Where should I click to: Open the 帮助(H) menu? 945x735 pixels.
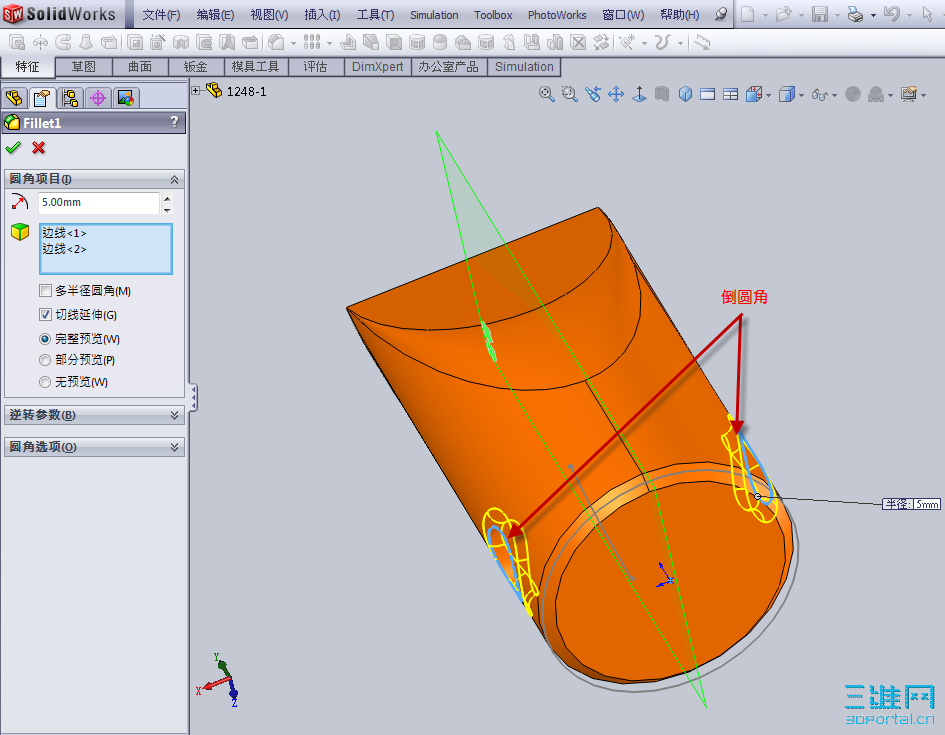pos(680,15)
